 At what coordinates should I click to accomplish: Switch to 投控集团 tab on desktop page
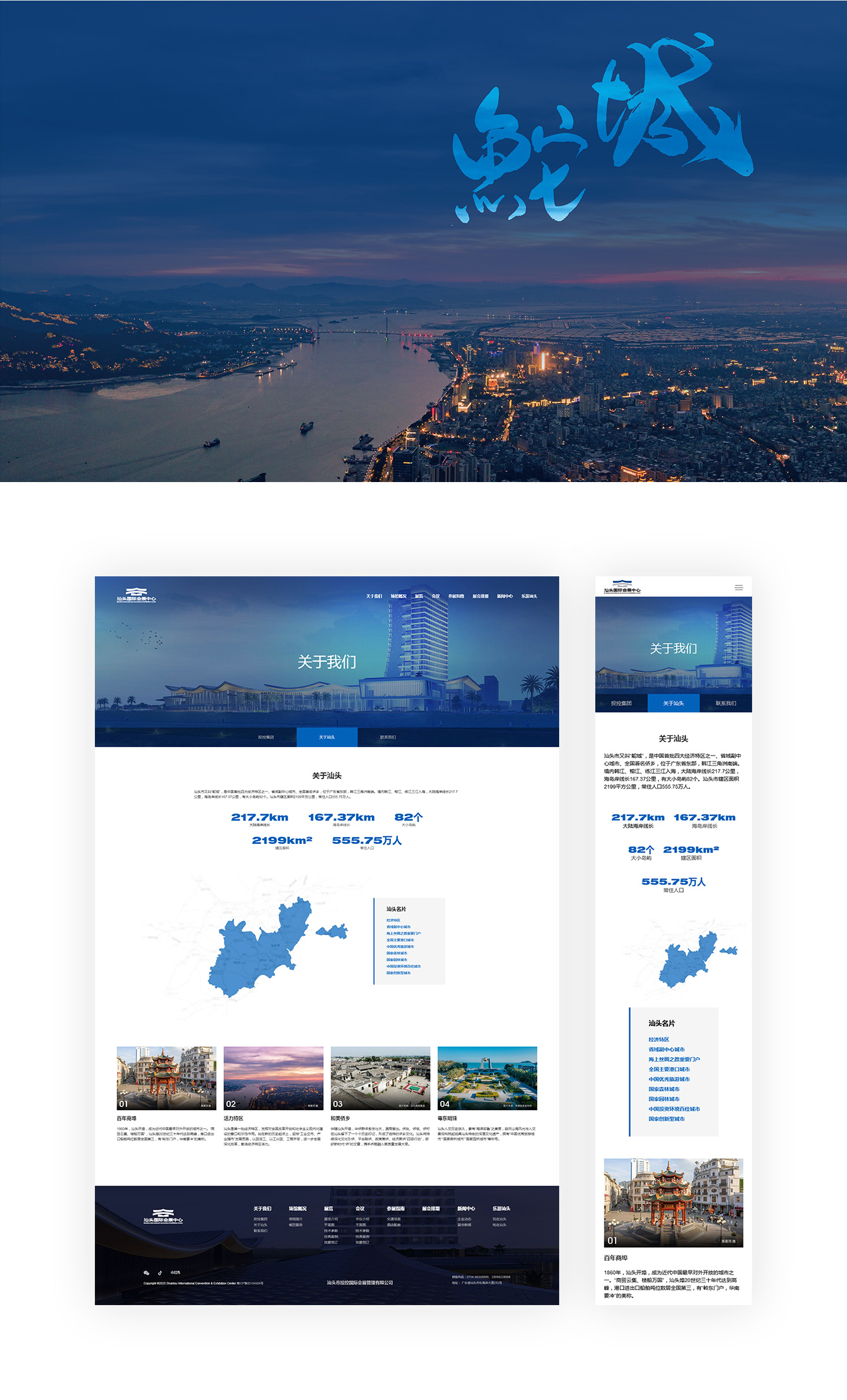(x=266, y=737)
